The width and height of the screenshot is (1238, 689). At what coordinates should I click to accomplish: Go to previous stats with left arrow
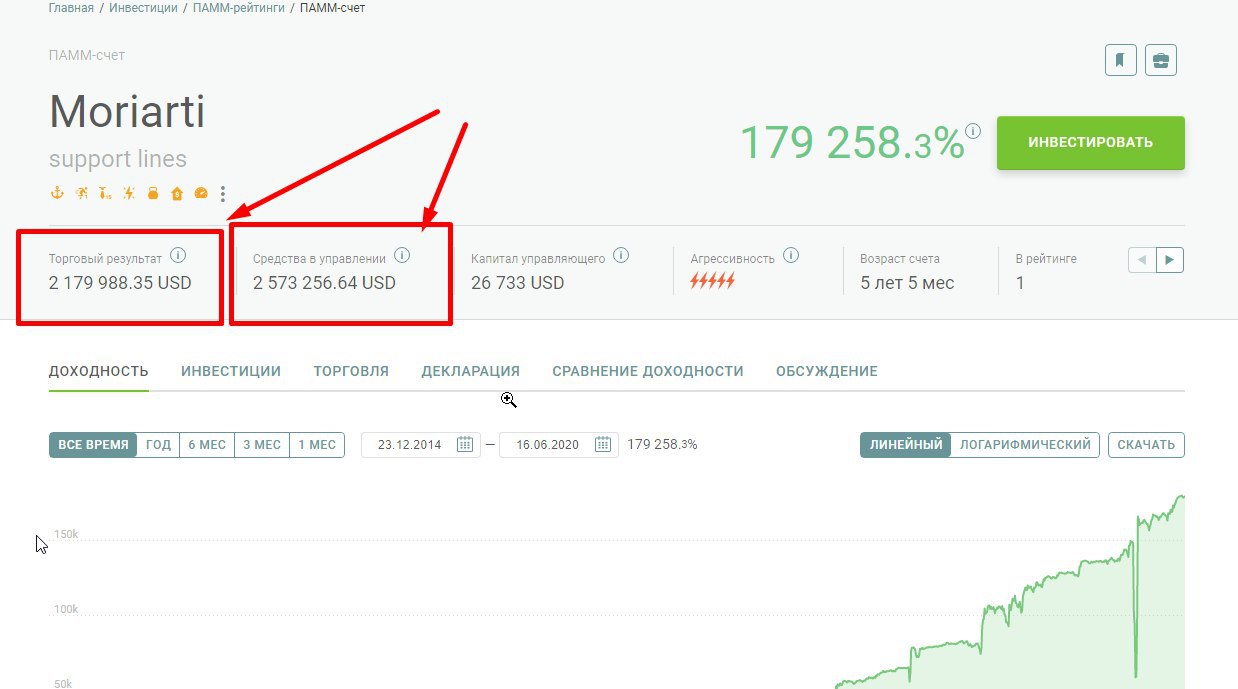point(1142,260)
